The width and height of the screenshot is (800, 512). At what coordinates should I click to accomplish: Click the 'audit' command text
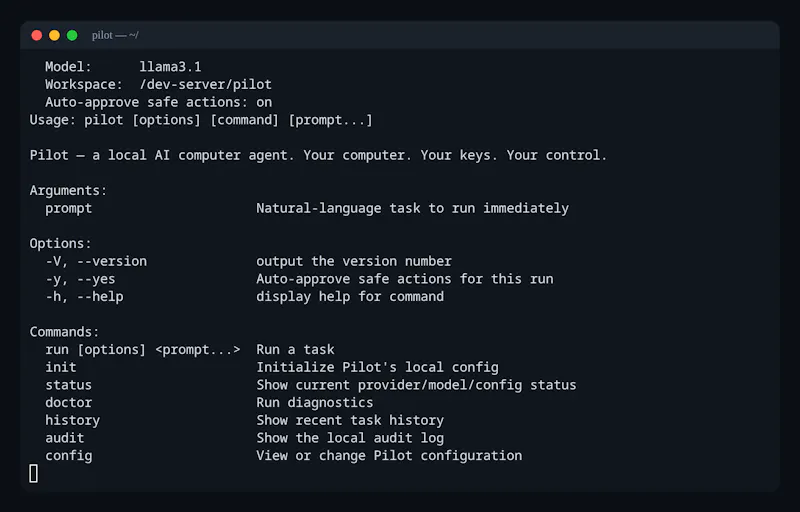tap(65, 438)
